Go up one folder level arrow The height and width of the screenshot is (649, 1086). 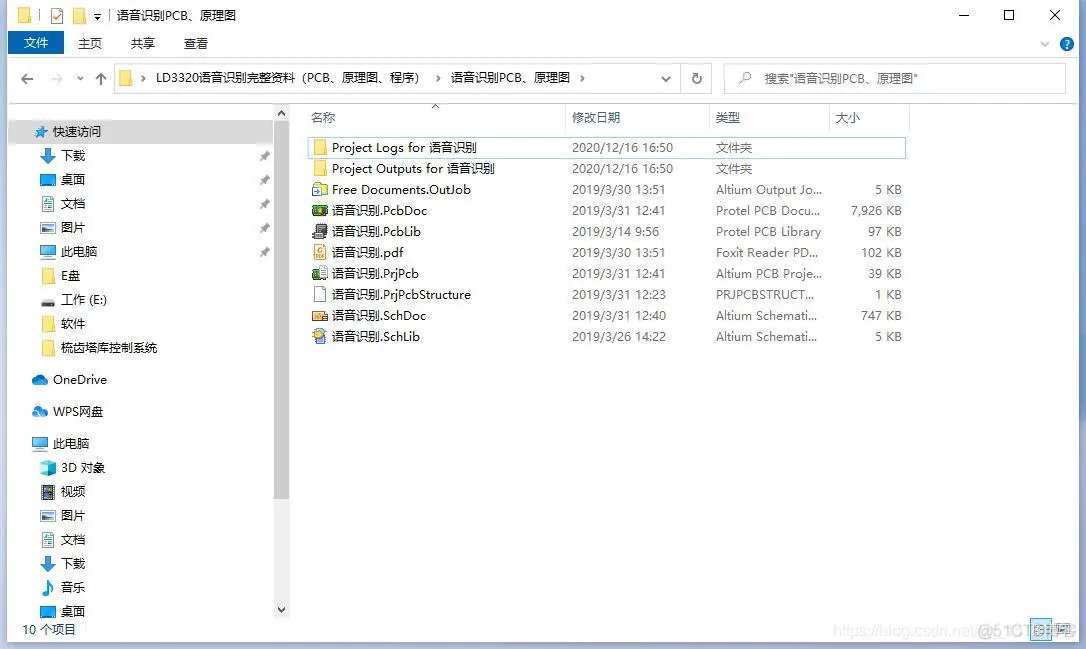(x=101, y=79)
